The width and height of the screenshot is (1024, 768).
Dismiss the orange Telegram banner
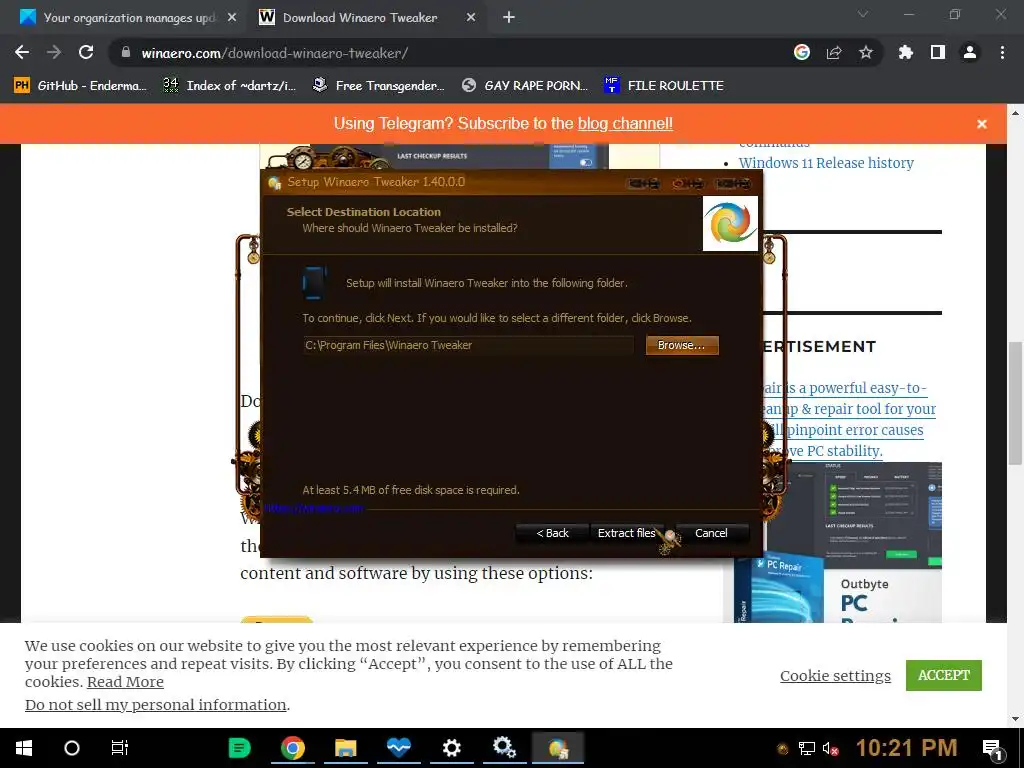click(x=982, y=124)
